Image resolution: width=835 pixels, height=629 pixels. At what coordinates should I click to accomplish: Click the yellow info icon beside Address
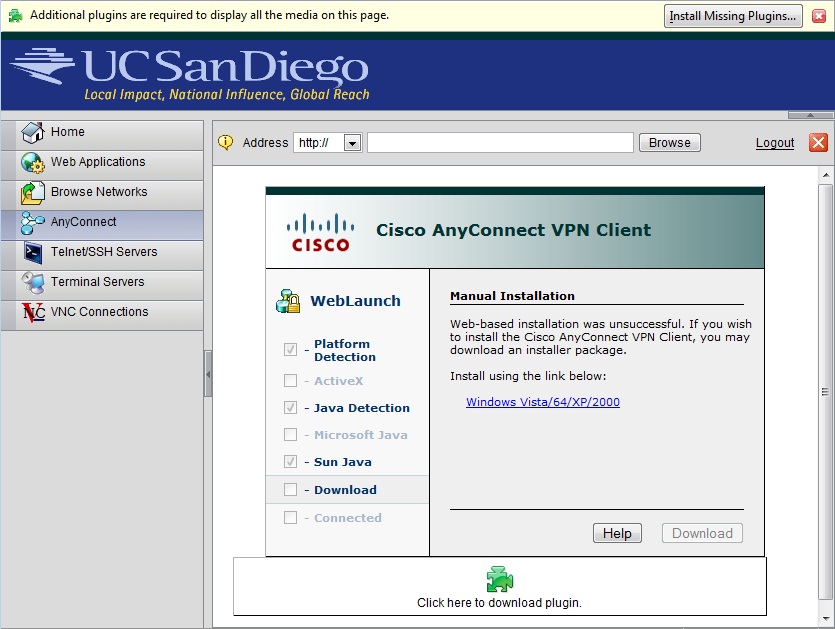click(226, 142)
